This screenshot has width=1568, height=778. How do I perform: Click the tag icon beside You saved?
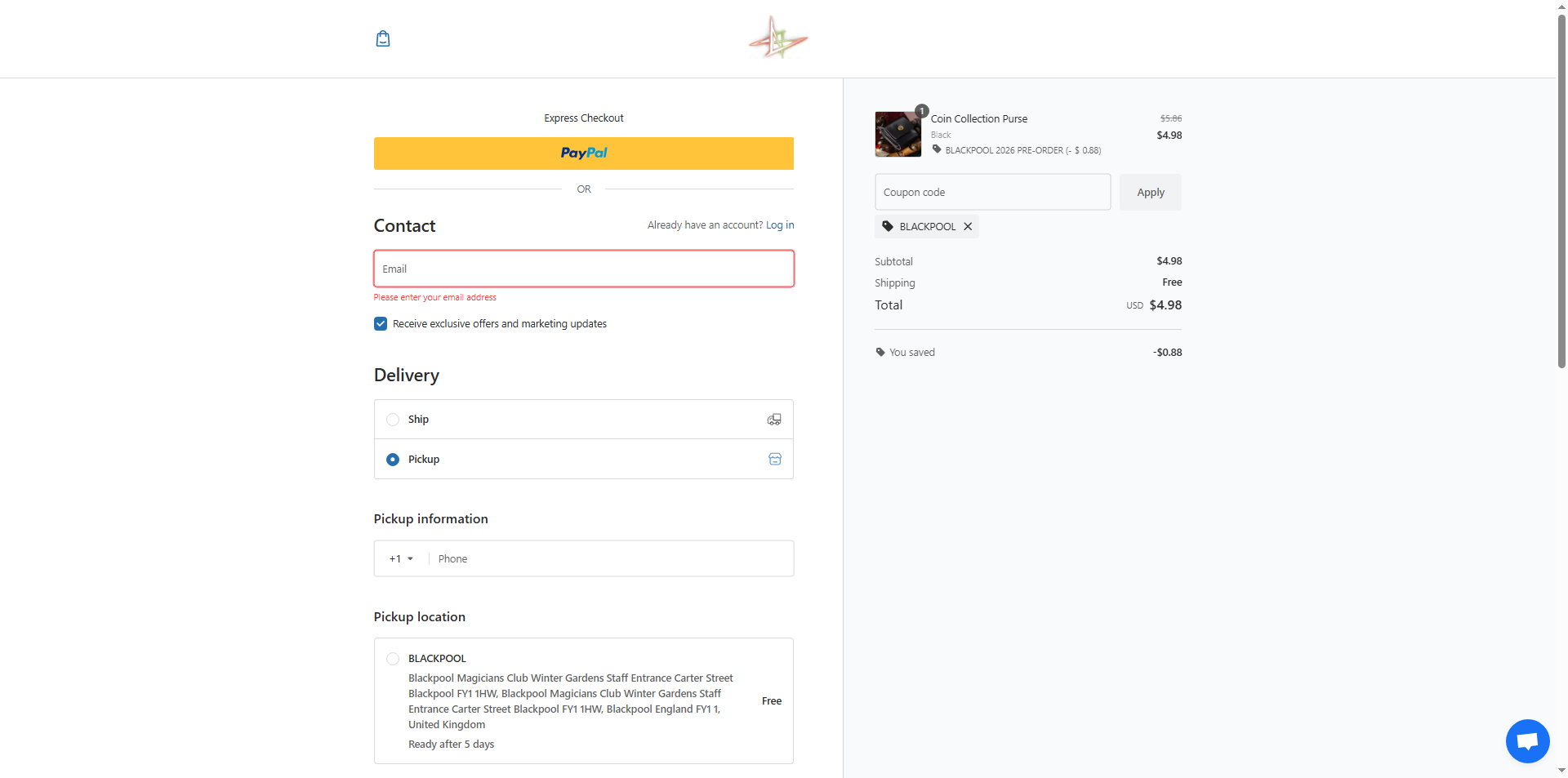pyautogui.click(x=880, y=353)
